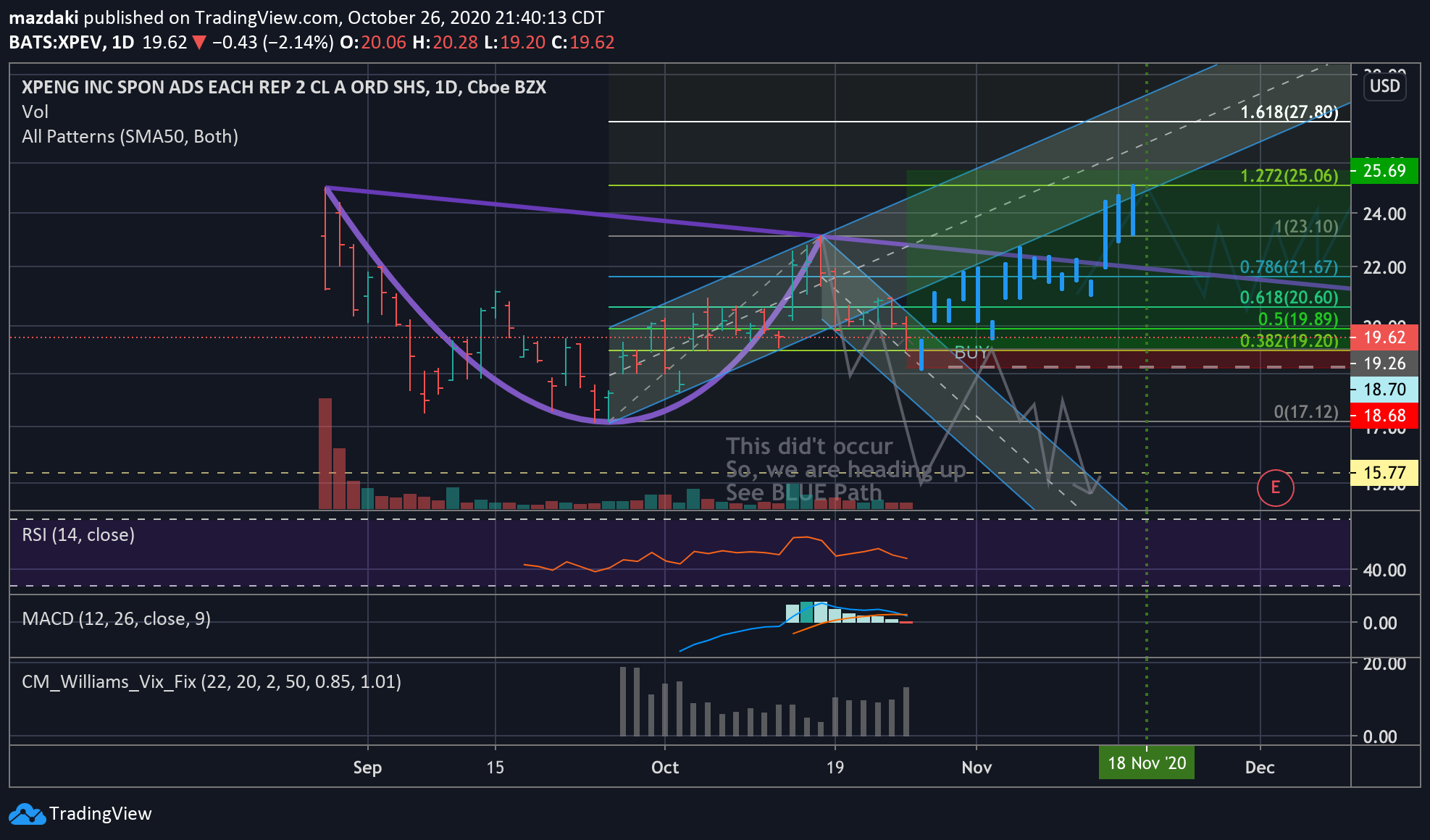Click the CM_Williams_Vix_Fix indicator label
The width and height of the screenshot is (1430, 840).
point(212,682)
